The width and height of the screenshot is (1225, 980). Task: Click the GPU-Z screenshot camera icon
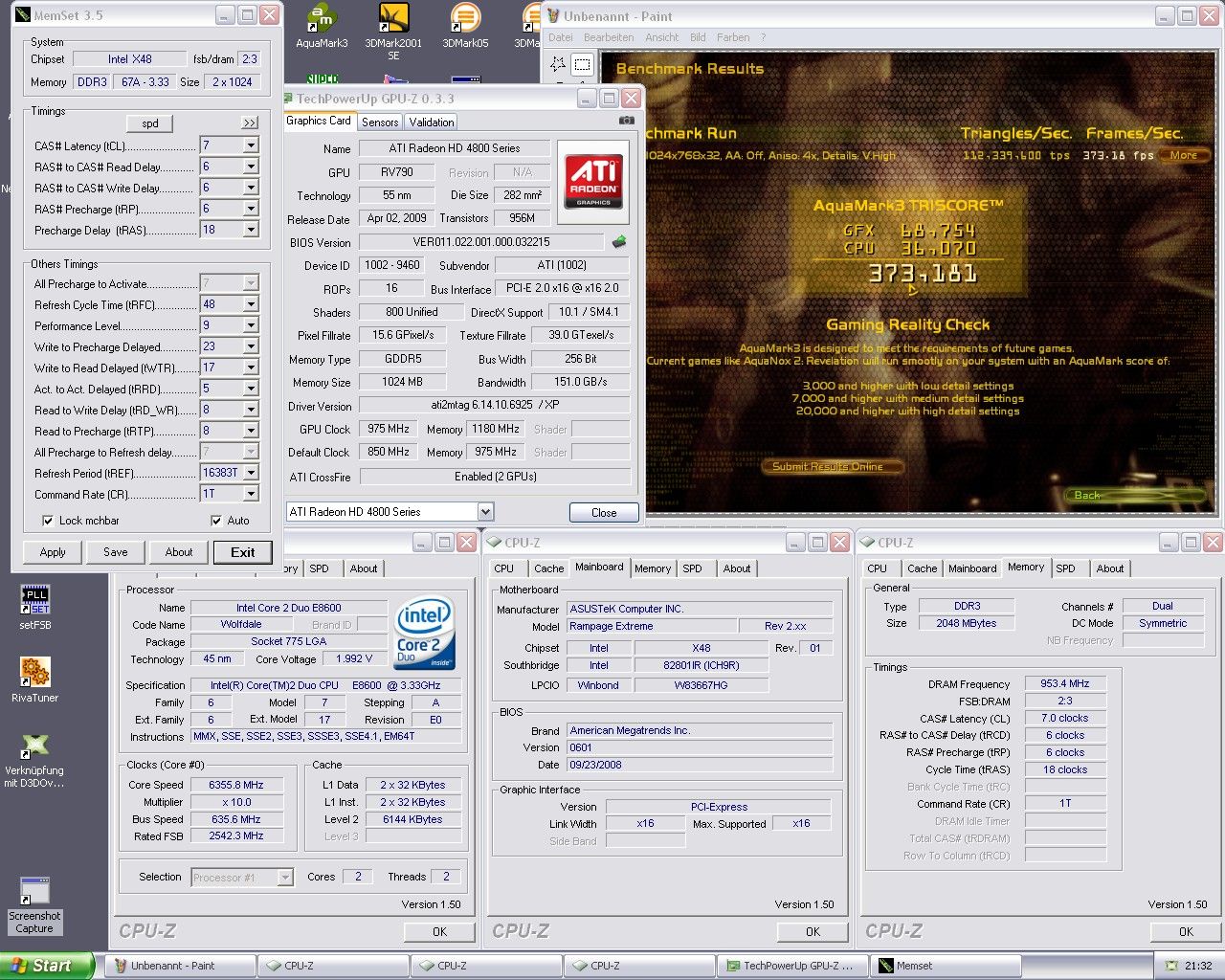[626, 121]
